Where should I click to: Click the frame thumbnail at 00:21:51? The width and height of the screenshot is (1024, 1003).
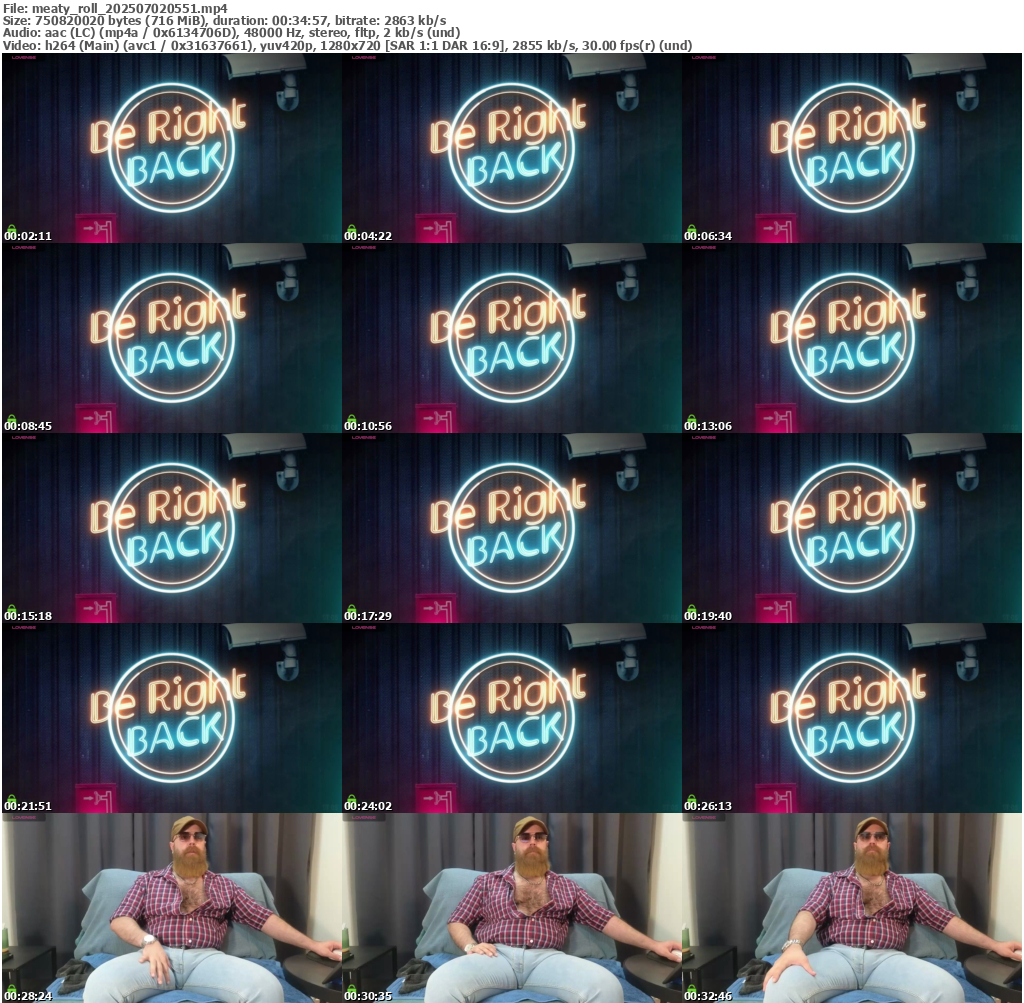click(x=172, y=718)
